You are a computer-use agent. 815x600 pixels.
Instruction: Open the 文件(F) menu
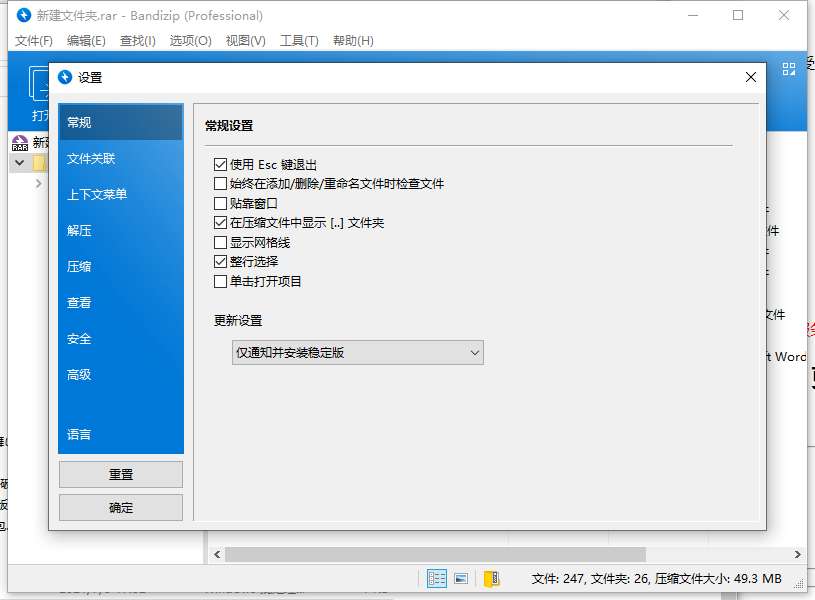click(x=34, y=41)
